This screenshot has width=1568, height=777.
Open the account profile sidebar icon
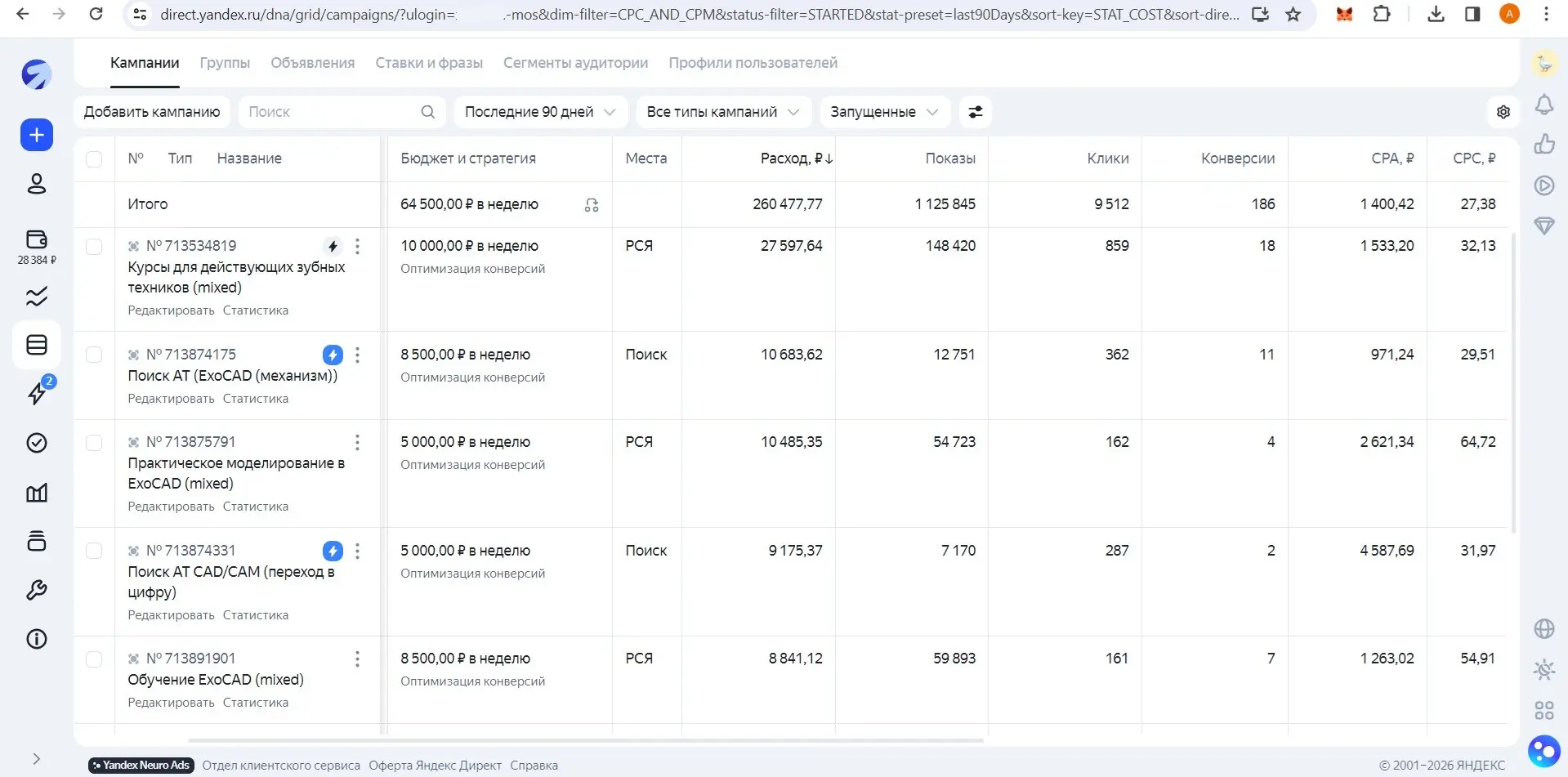pos(37,184)
